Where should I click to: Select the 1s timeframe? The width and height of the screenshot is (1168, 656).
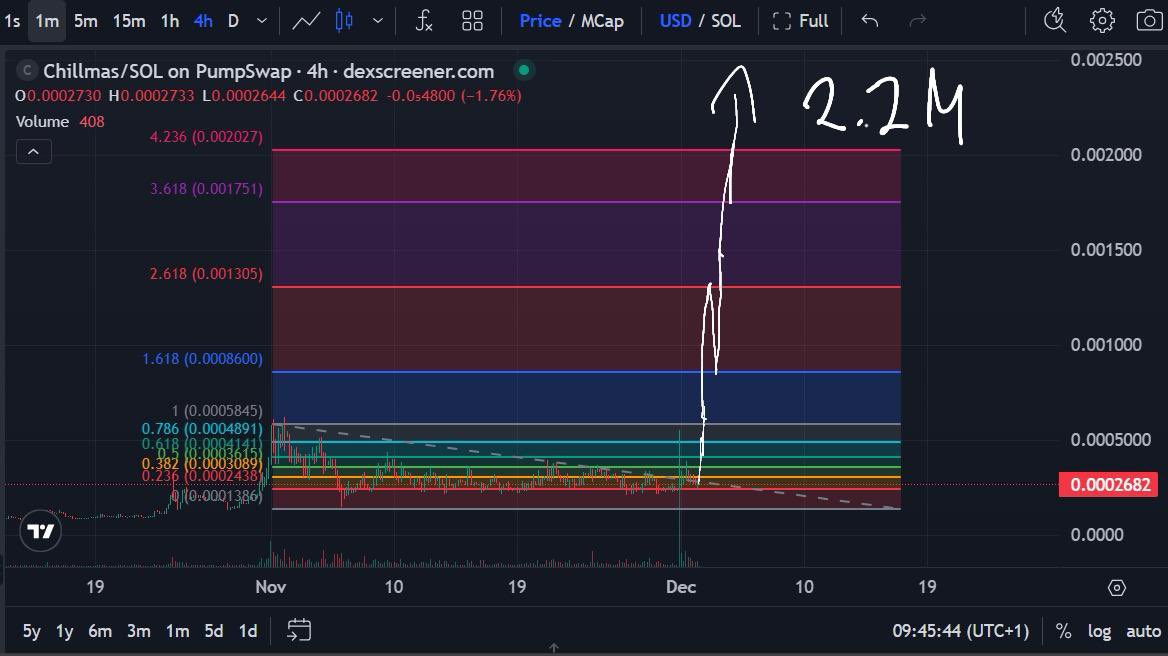click(x=12, y=21)
